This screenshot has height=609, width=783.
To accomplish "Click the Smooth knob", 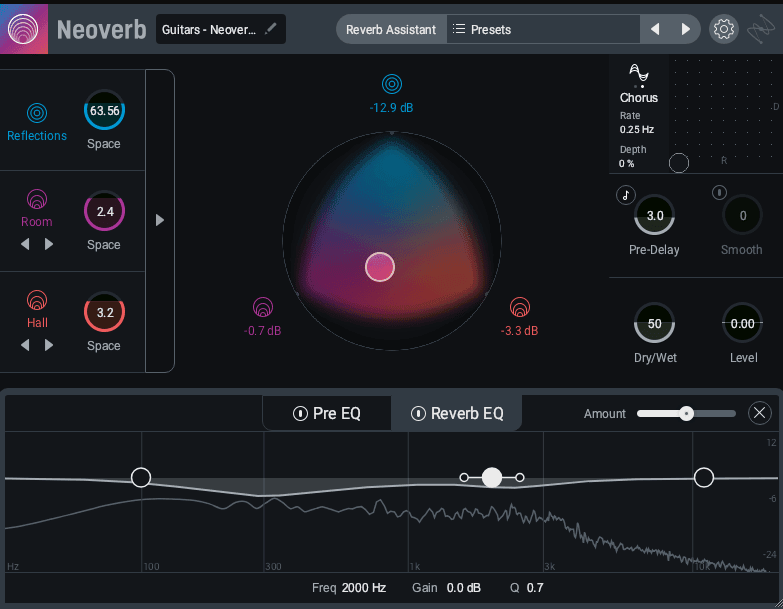I will point(743,215).
